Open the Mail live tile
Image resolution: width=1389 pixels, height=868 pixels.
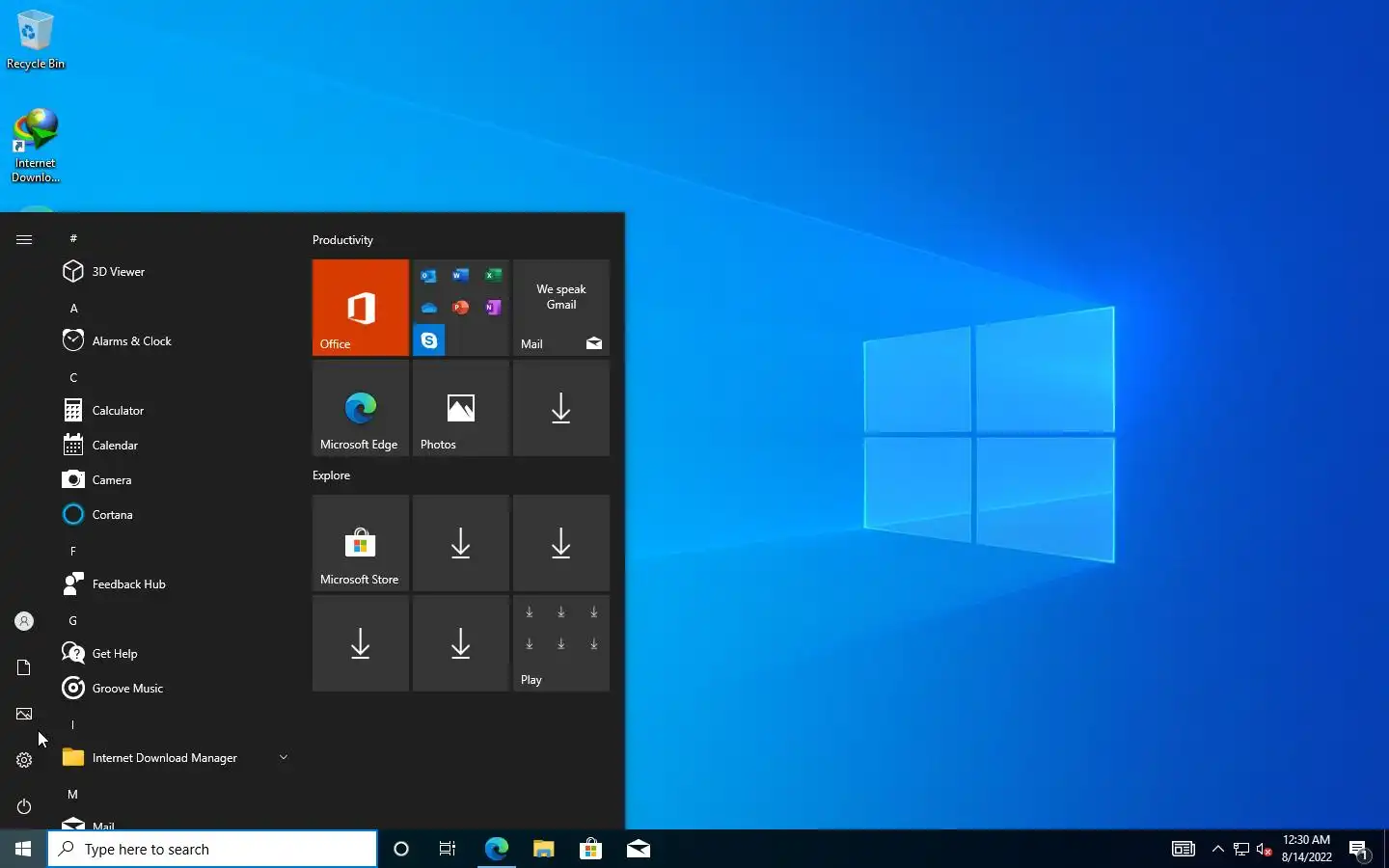(561, 308)
